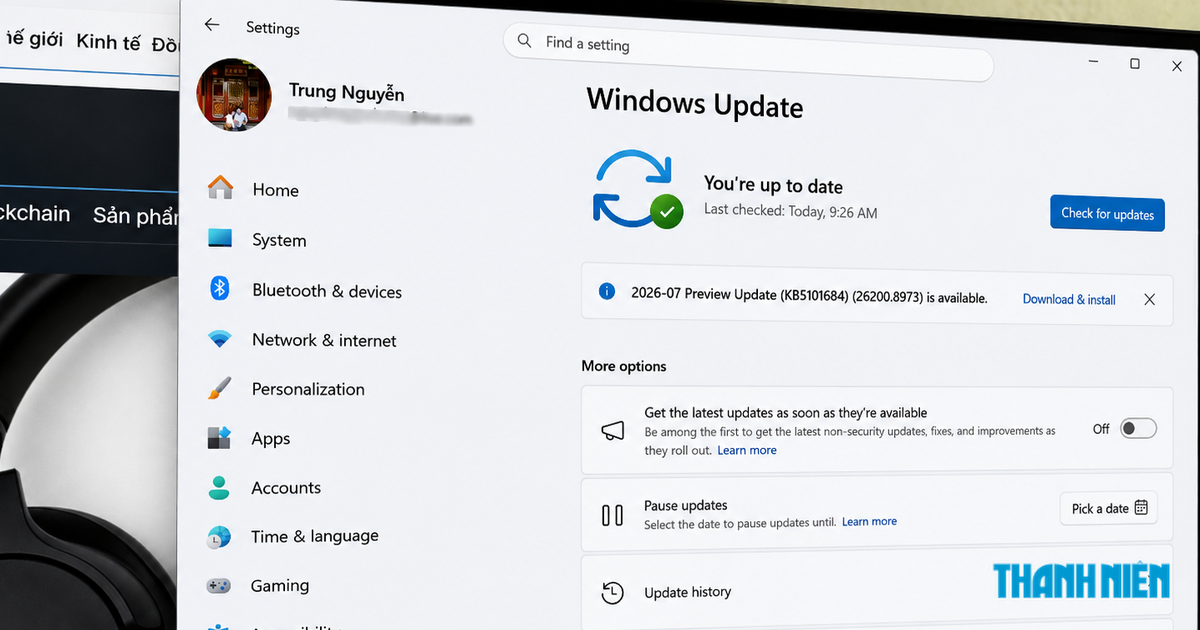
Task: Click the search magnifier icon
Action: coord(525,41)
